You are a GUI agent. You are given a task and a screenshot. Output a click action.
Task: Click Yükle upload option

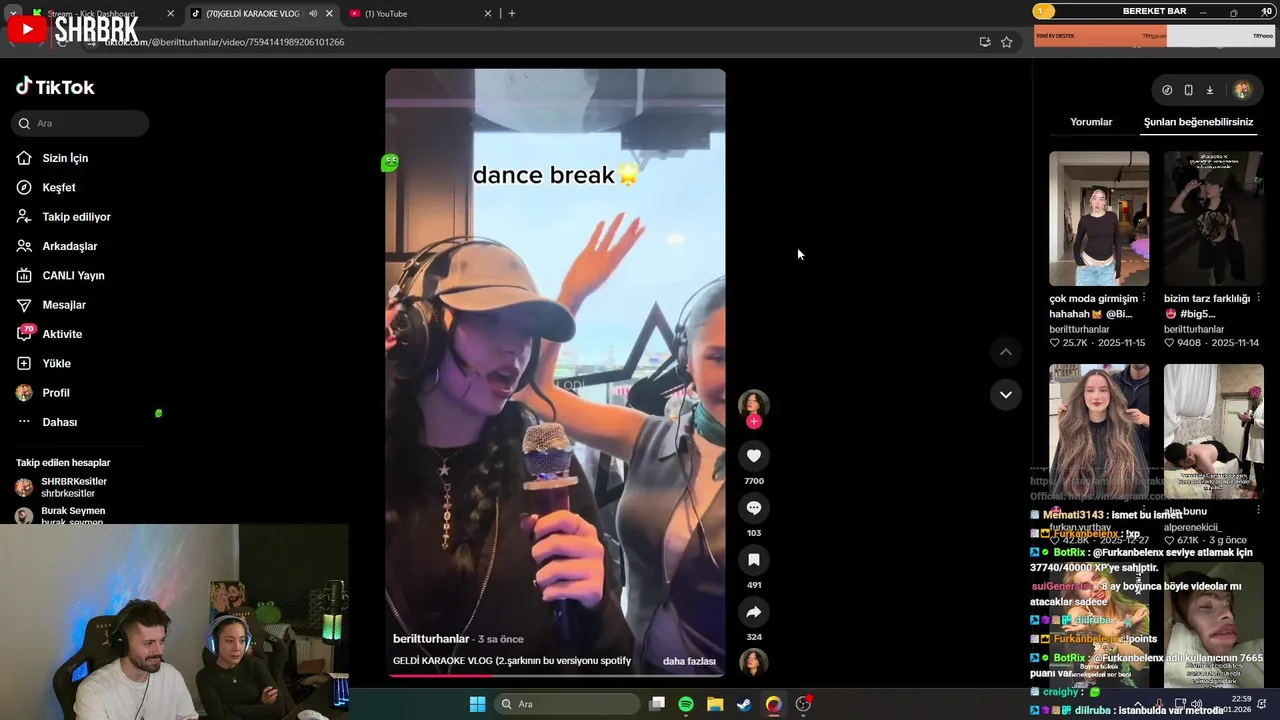[56, 363]
